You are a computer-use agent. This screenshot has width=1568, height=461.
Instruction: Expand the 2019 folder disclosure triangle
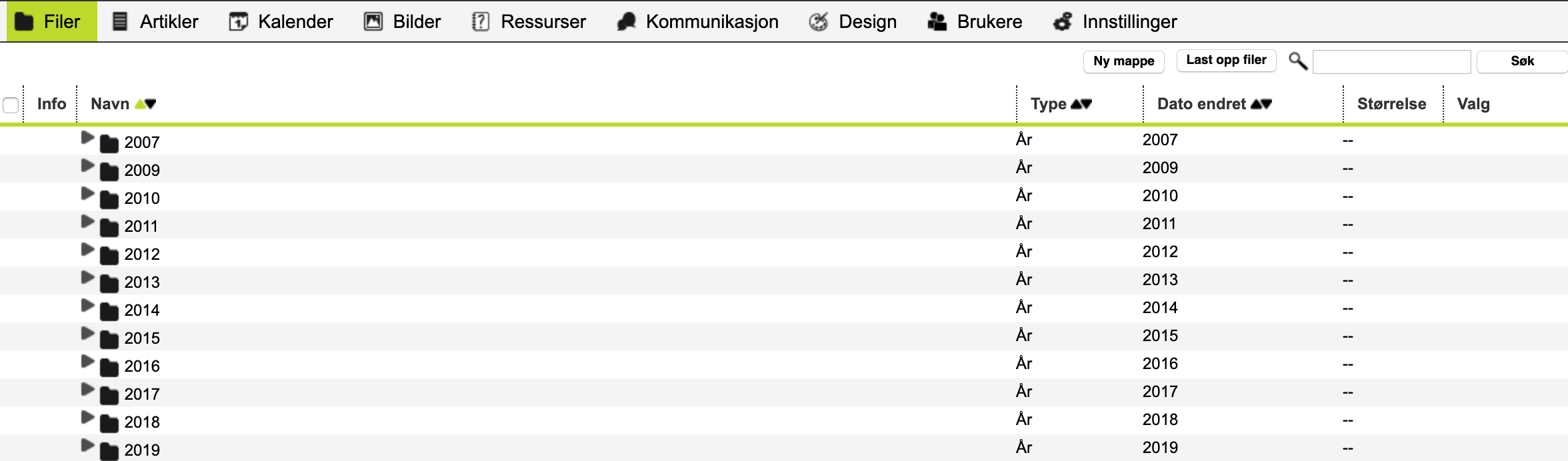tap(87, 446)
